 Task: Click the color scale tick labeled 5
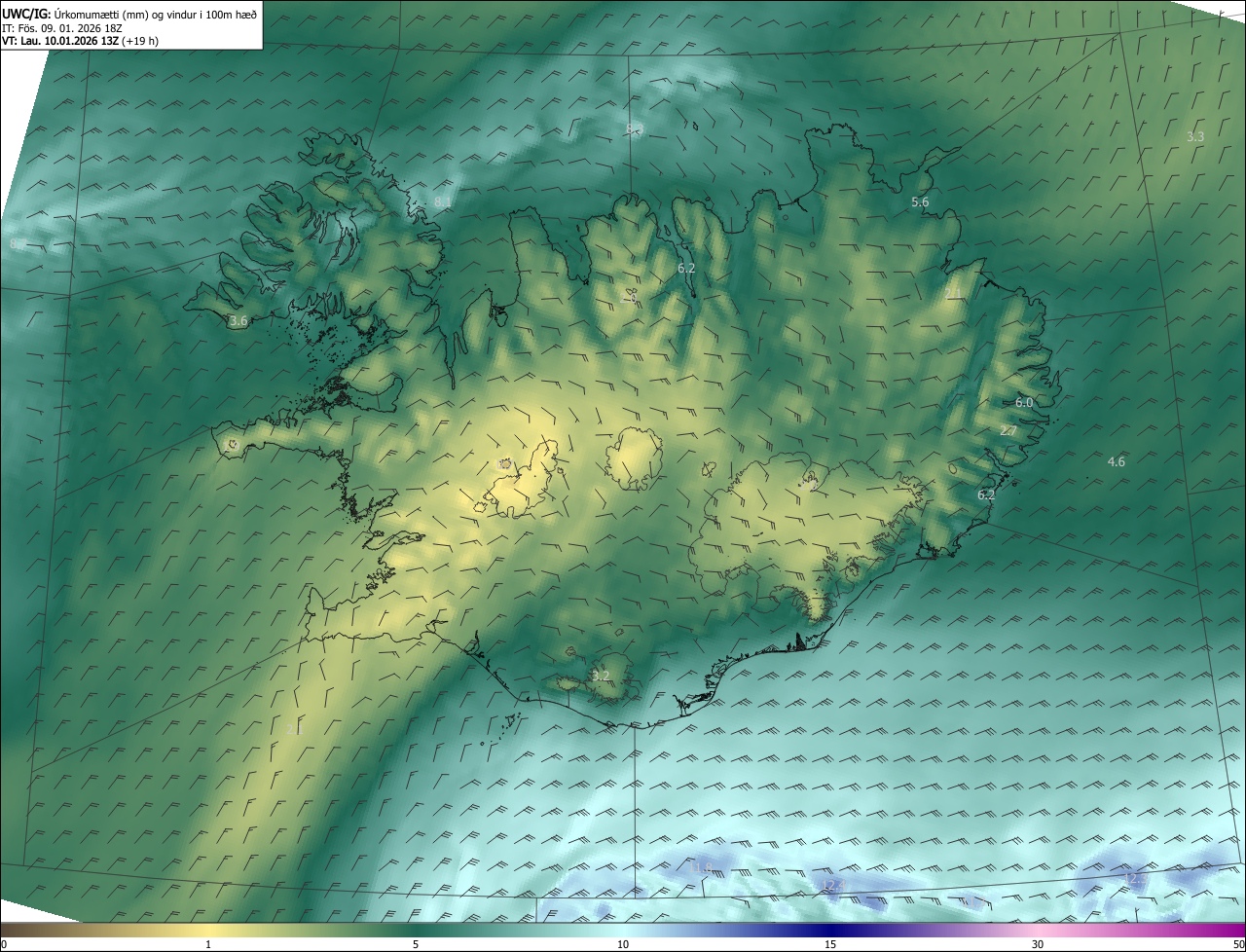coord(416,944)
